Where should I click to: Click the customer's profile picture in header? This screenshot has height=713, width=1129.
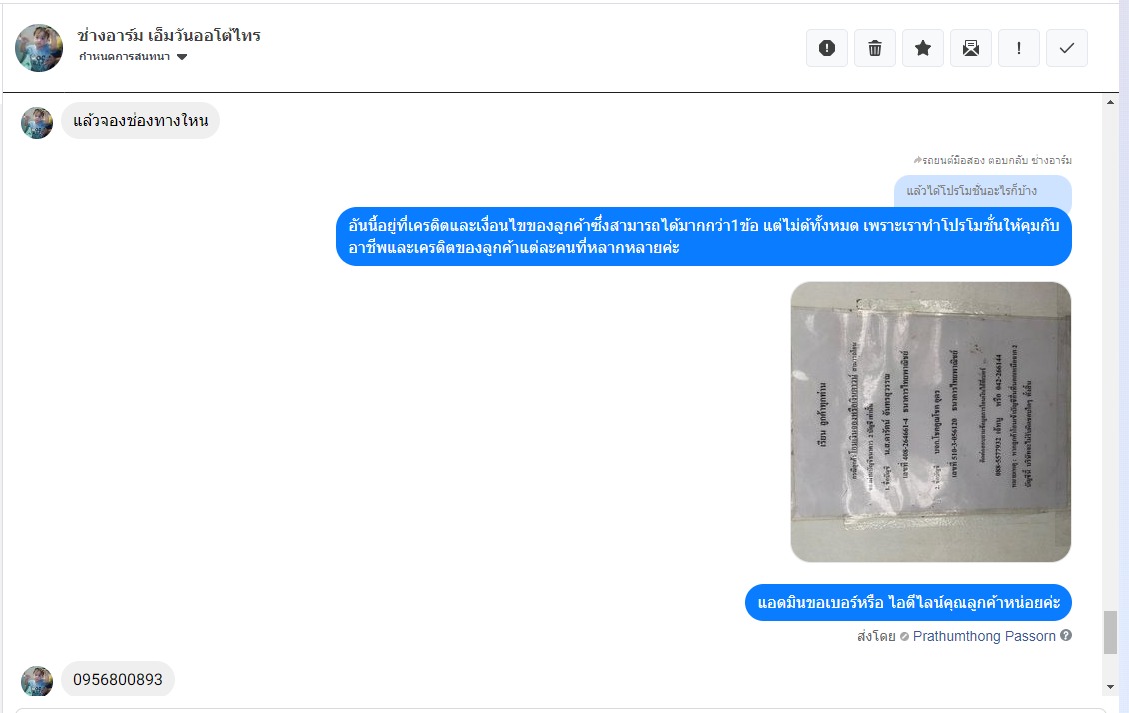39,48
